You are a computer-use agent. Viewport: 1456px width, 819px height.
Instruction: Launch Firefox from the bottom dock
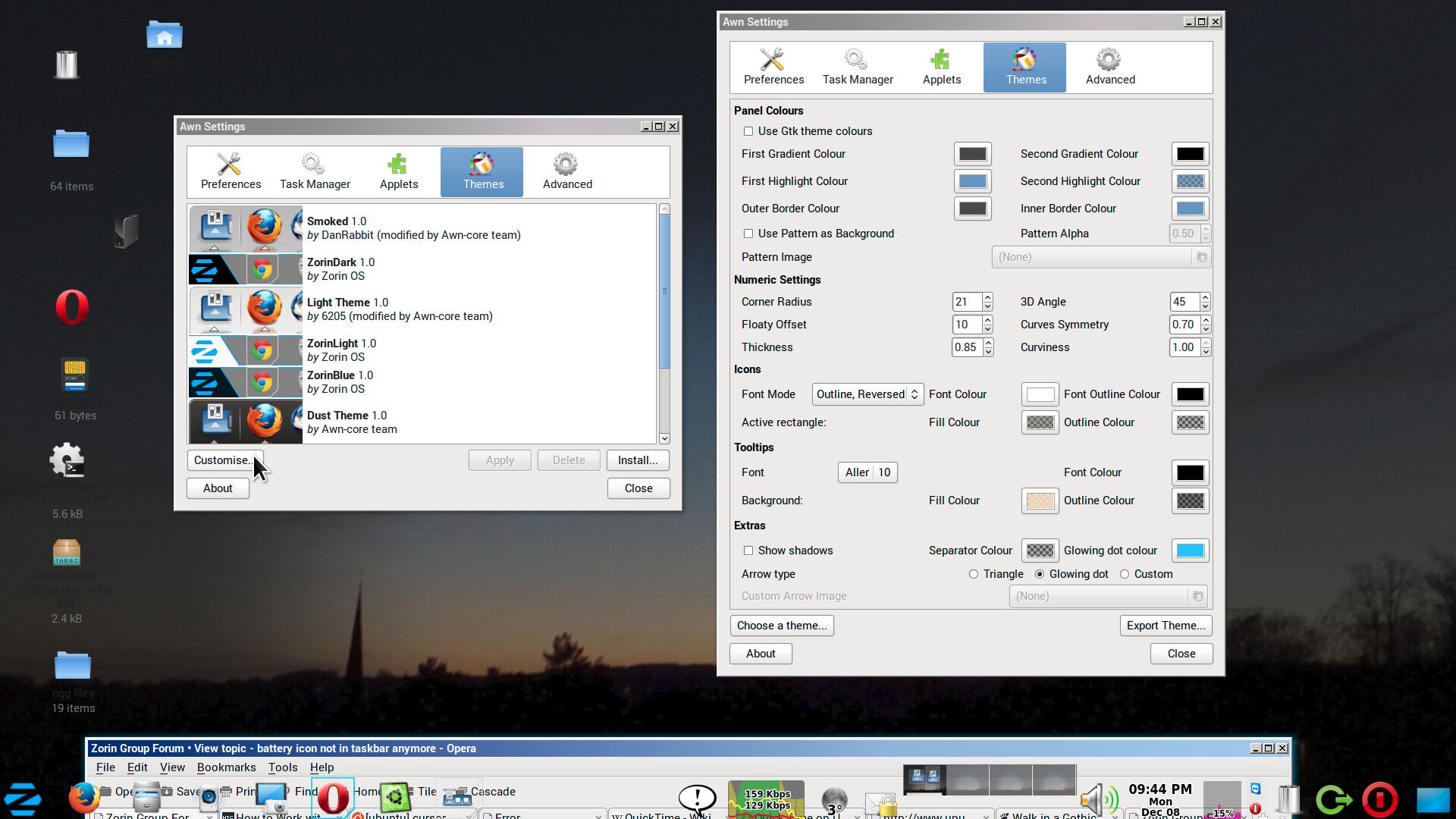tap(83, 797)
